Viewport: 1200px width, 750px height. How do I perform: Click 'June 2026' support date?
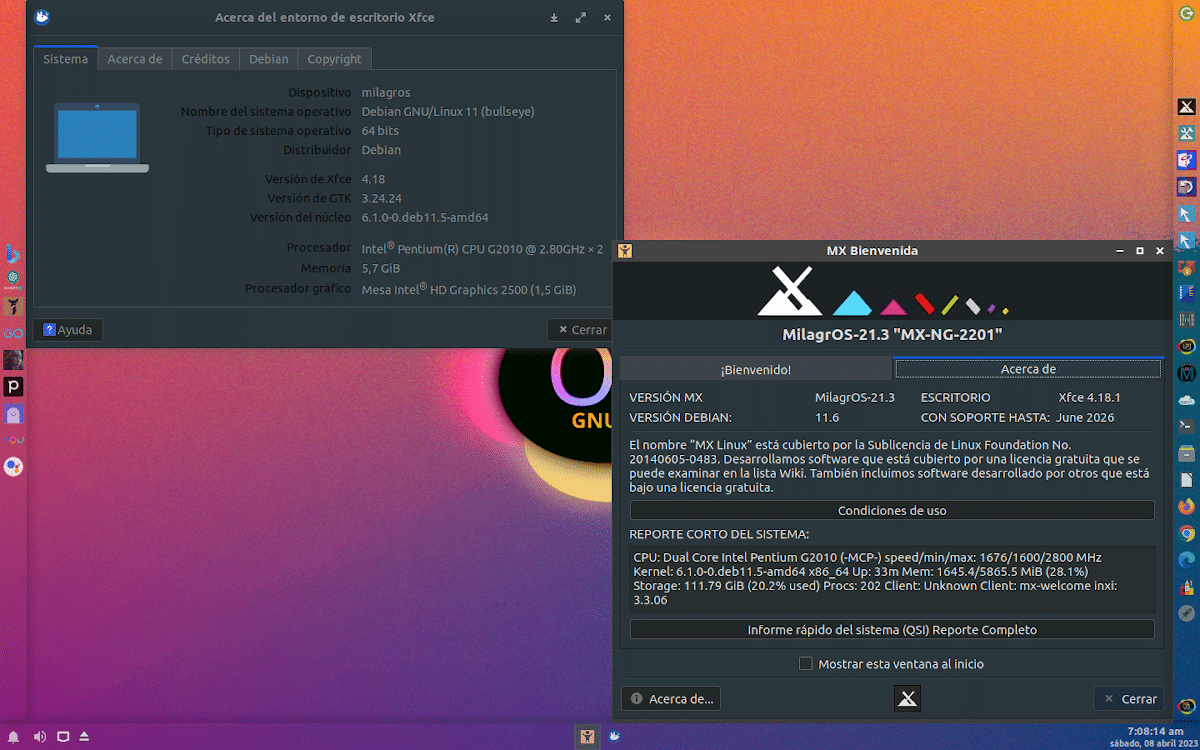1086,417
